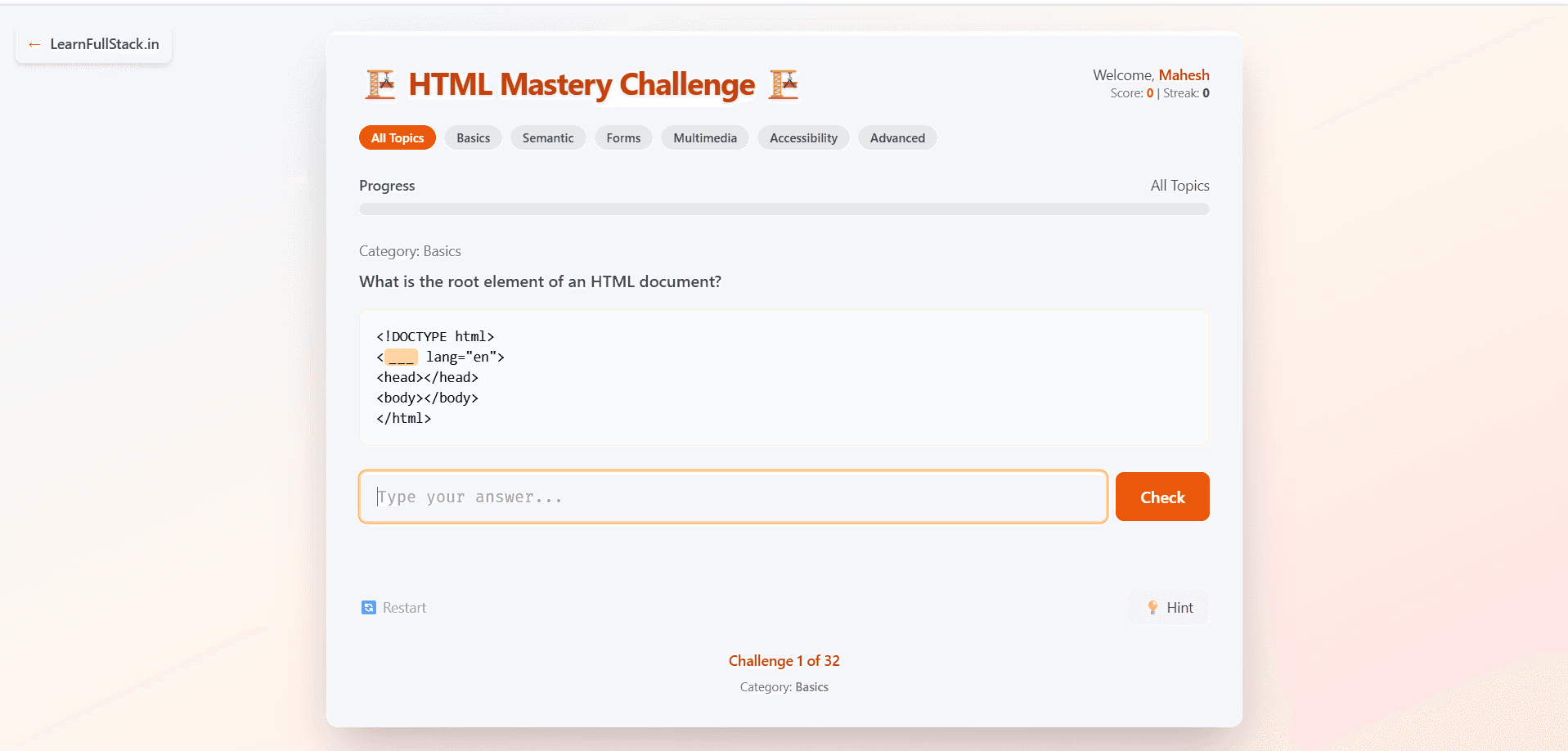Select the Advanced topic filter
1568x751 pixels.
896,137
